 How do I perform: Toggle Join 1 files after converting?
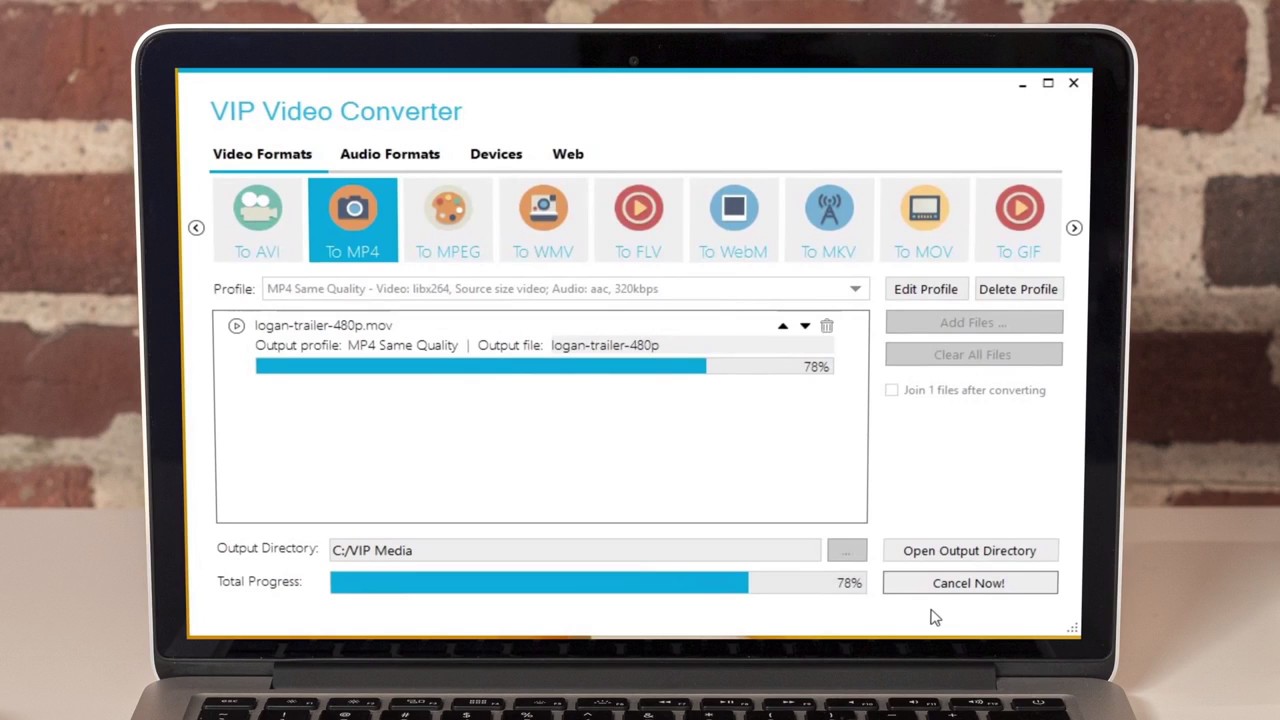click(x=892, y=390)
